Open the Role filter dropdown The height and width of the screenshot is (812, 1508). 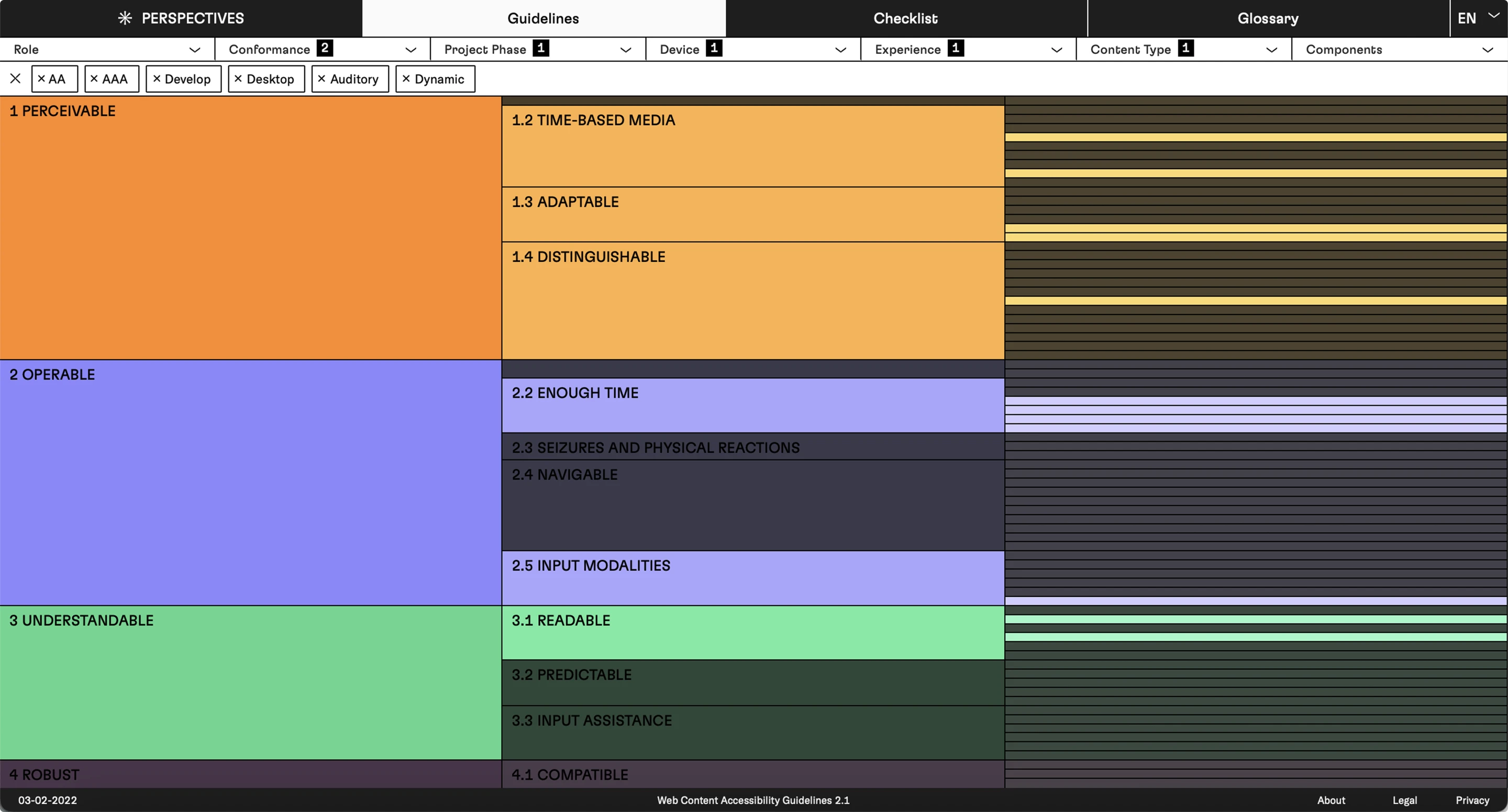[107, 50]
